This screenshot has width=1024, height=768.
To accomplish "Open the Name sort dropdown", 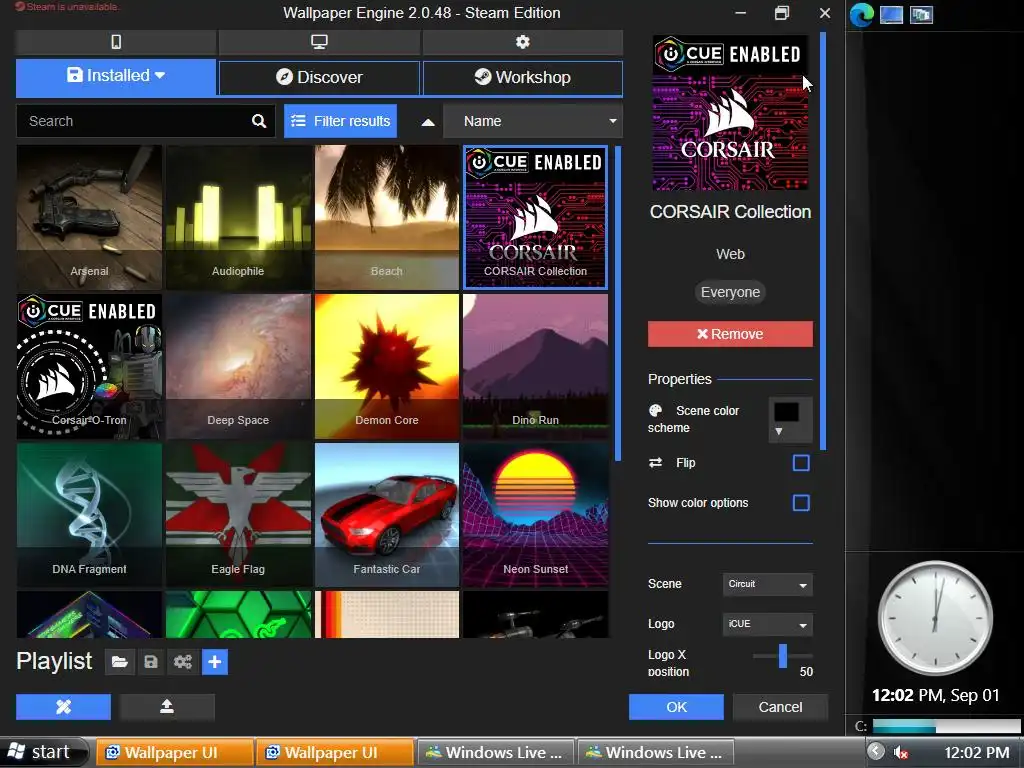I will click(x=533, y=121).
